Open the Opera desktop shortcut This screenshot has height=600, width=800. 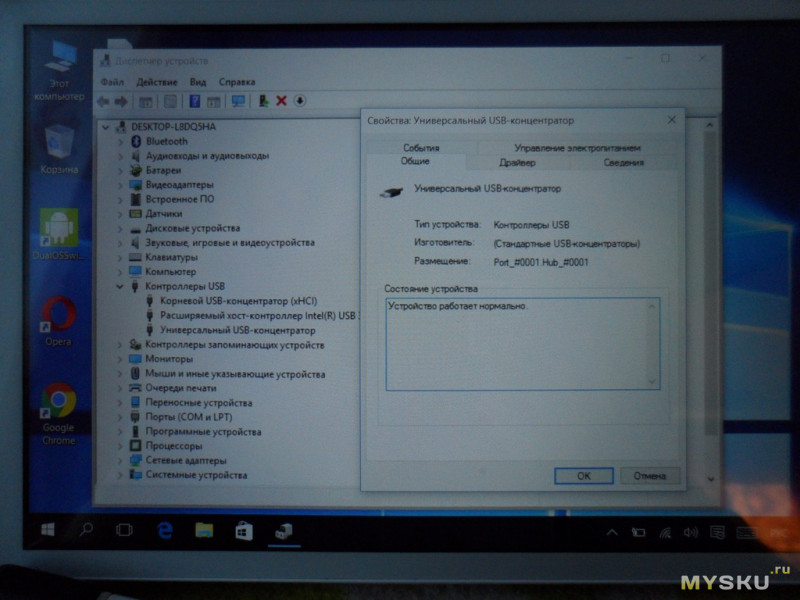(58, 321)
